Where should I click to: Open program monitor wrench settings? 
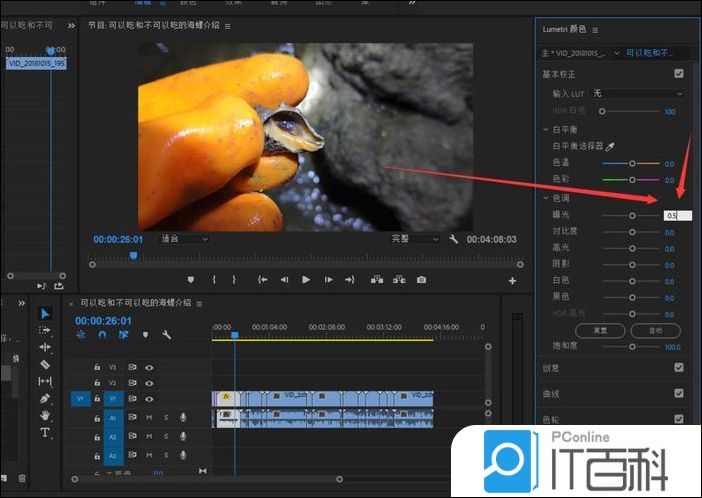(x=453, y=240)
